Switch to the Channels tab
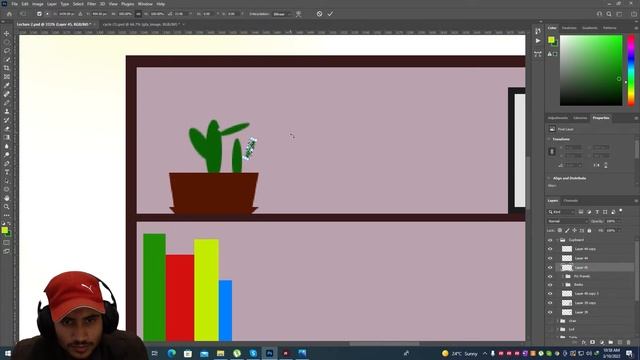This screenshot has height=360, width=640. 571,200
